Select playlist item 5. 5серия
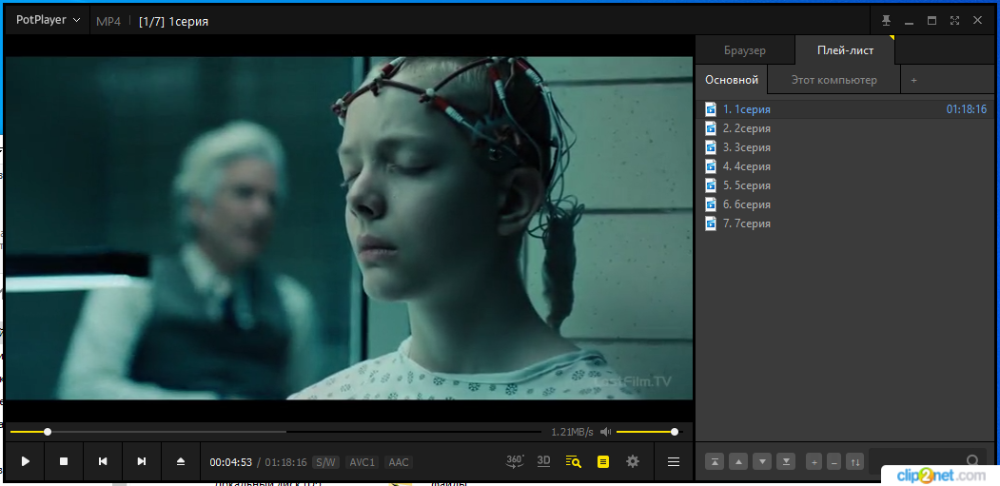The width and height of the screenshot is (1000, 486). point(845,186)
